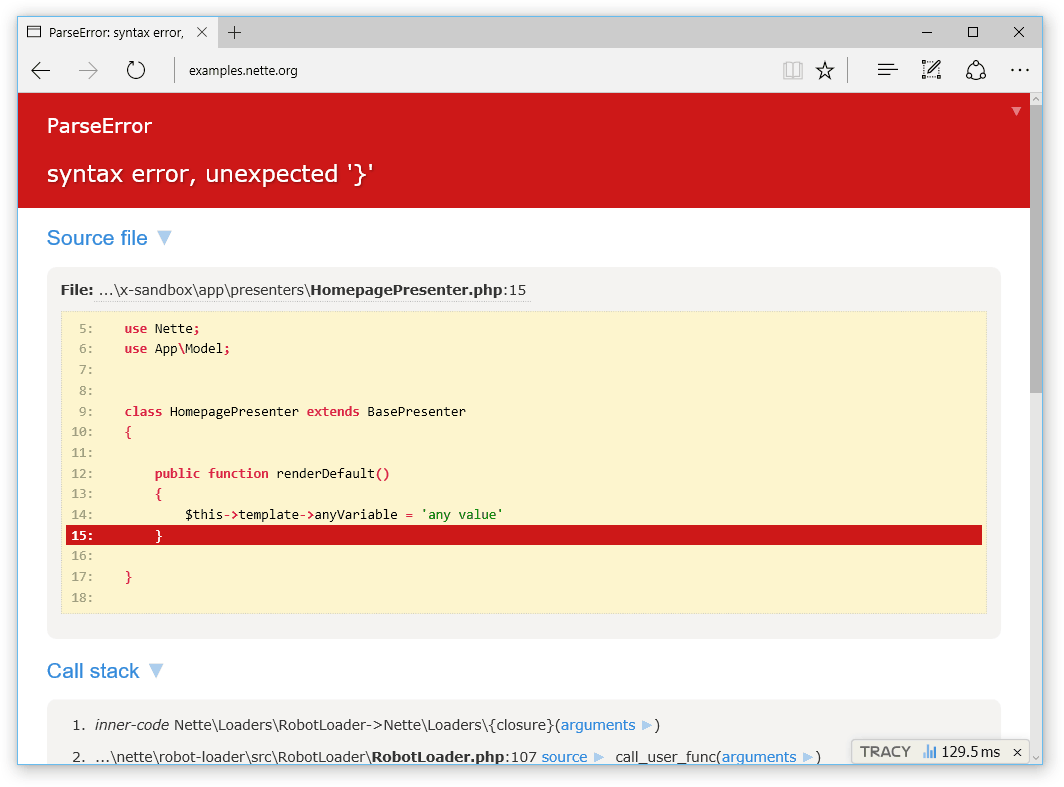
Task: Share the current page
Action: [975, 70]
